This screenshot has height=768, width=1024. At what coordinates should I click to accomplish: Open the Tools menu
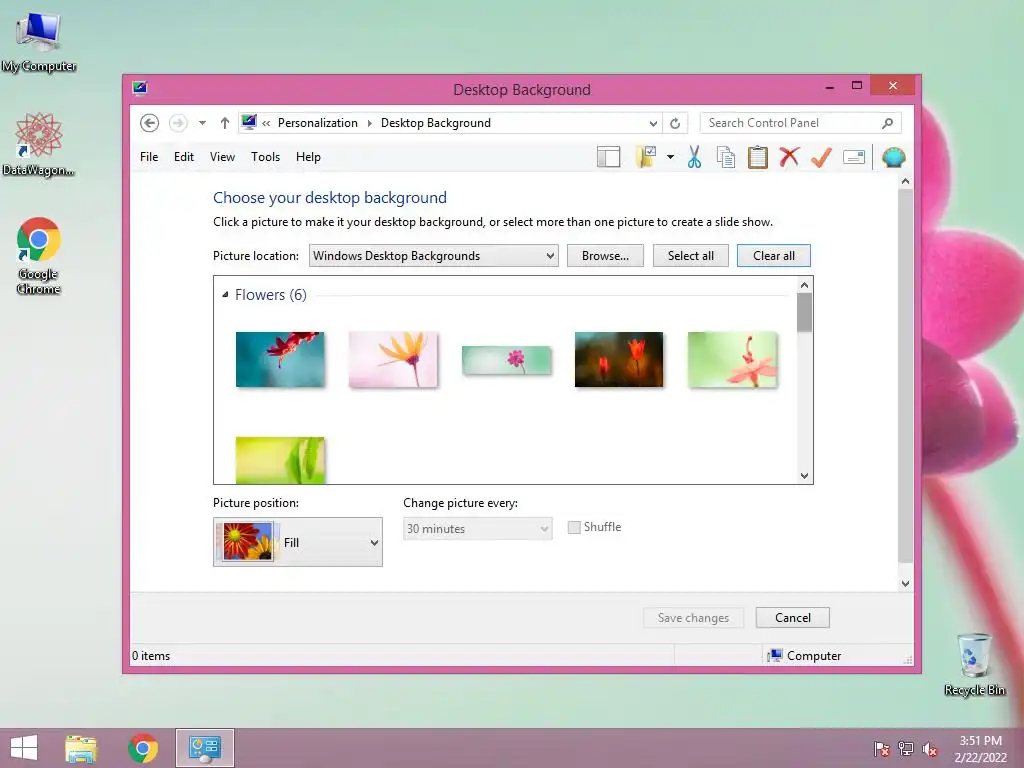coord(265,157)
